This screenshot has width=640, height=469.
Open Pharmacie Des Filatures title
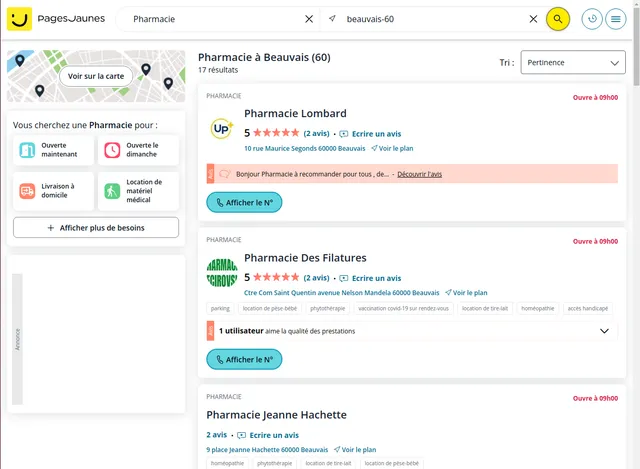[x=305, y=258]
